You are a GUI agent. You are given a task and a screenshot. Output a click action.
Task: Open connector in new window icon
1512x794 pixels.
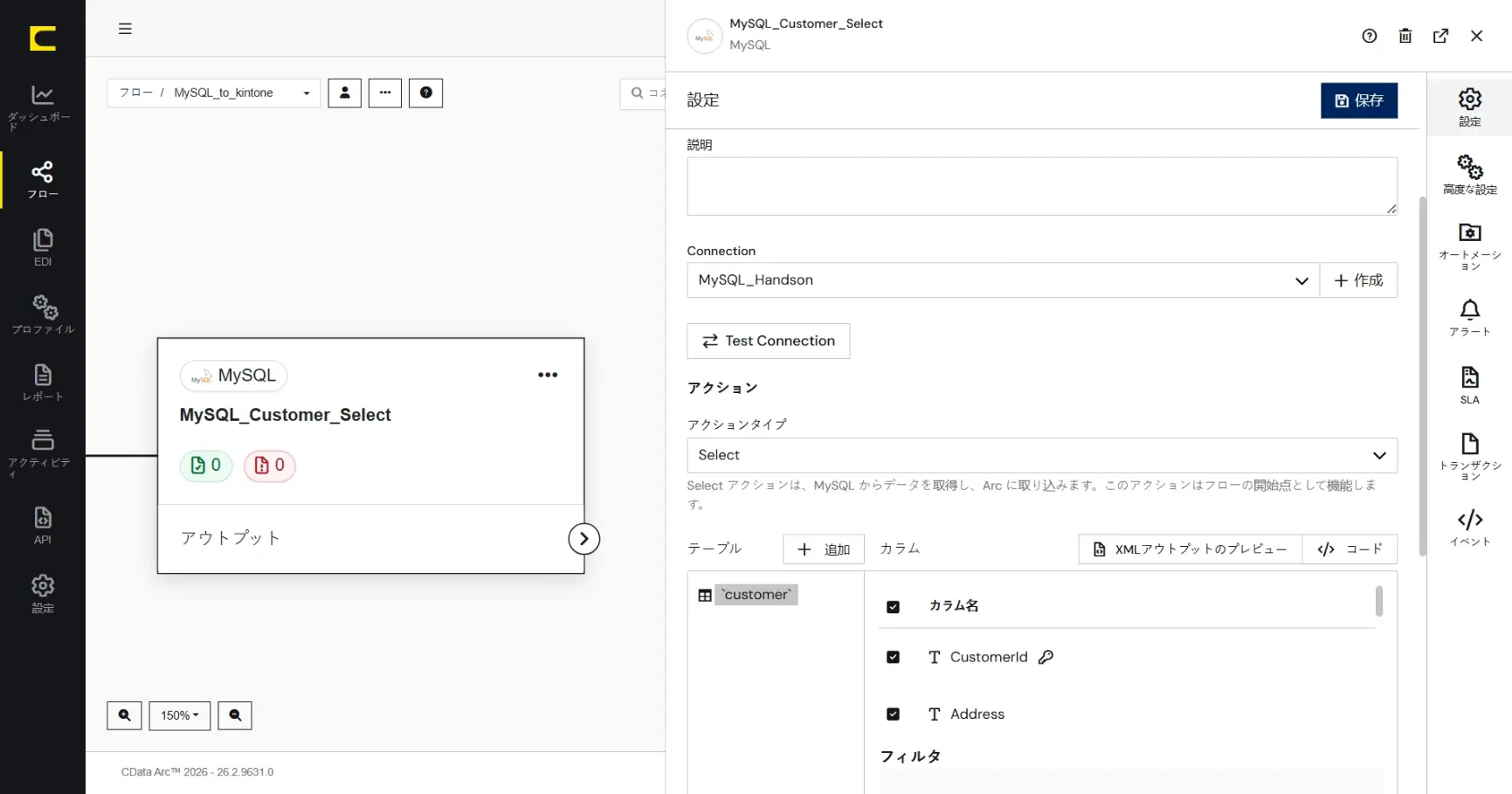click(x=1441, y=36)
